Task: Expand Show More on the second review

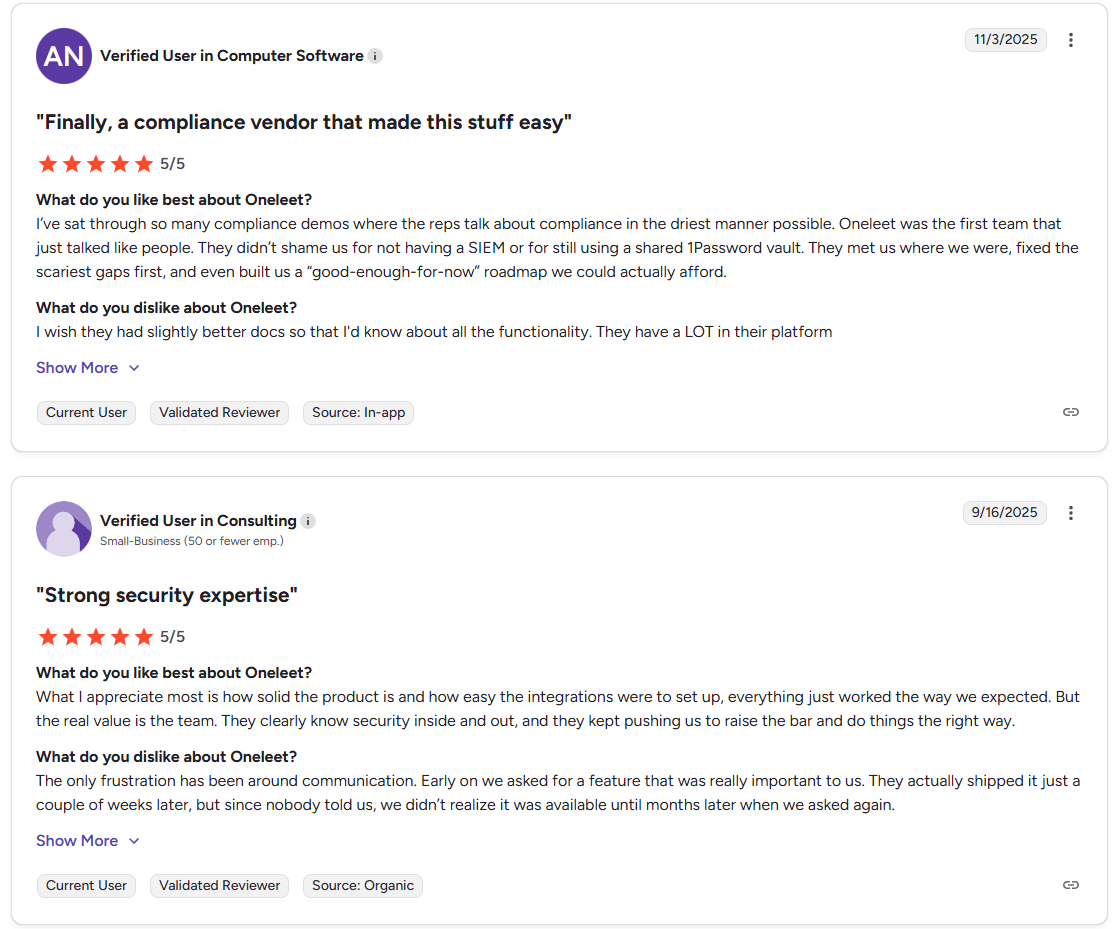Action: 88,840
